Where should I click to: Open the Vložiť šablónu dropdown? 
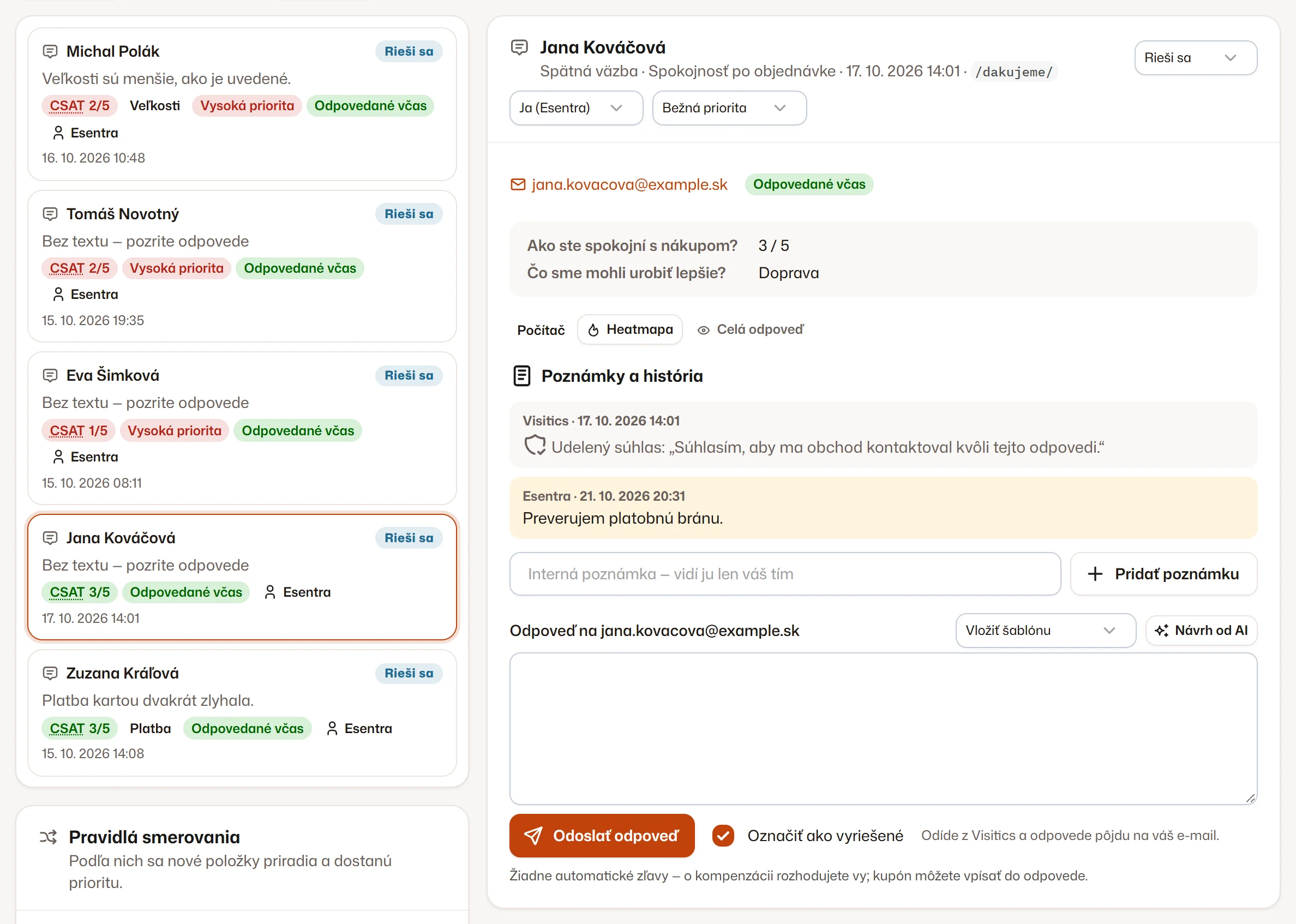click(x=1046, y=631)
